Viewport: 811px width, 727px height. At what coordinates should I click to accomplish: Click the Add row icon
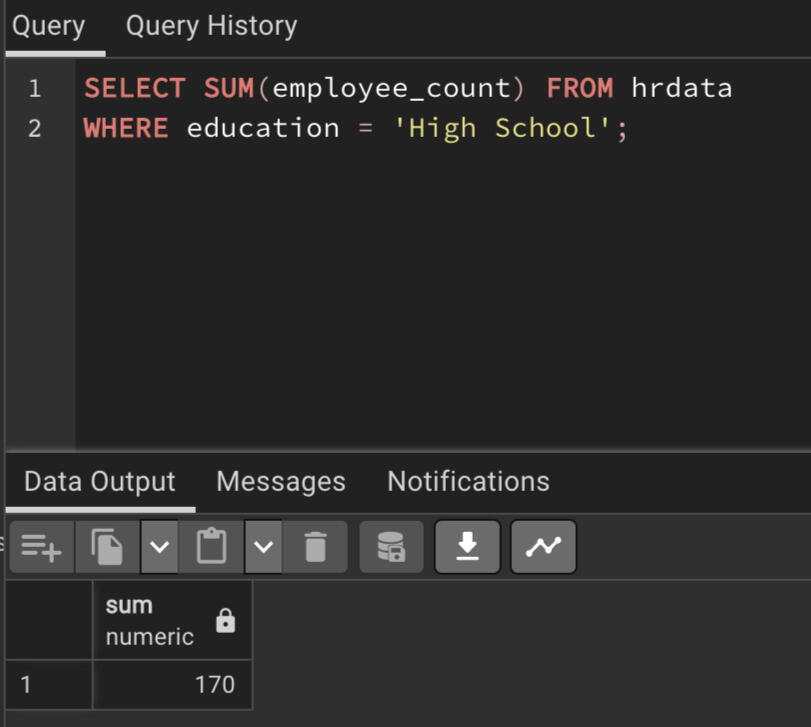coord(42,547)
